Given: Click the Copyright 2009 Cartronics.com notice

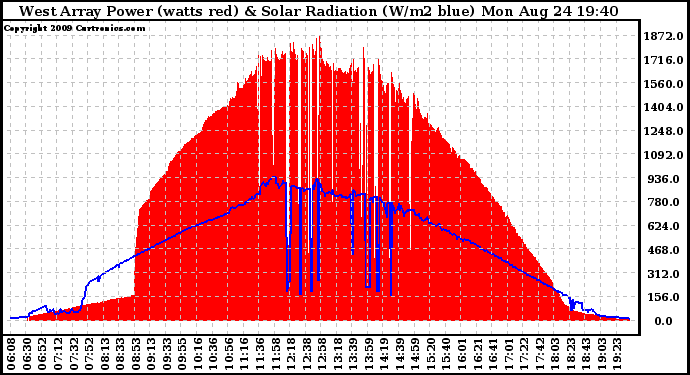Looking at the screenshot, I should [74, 28].
